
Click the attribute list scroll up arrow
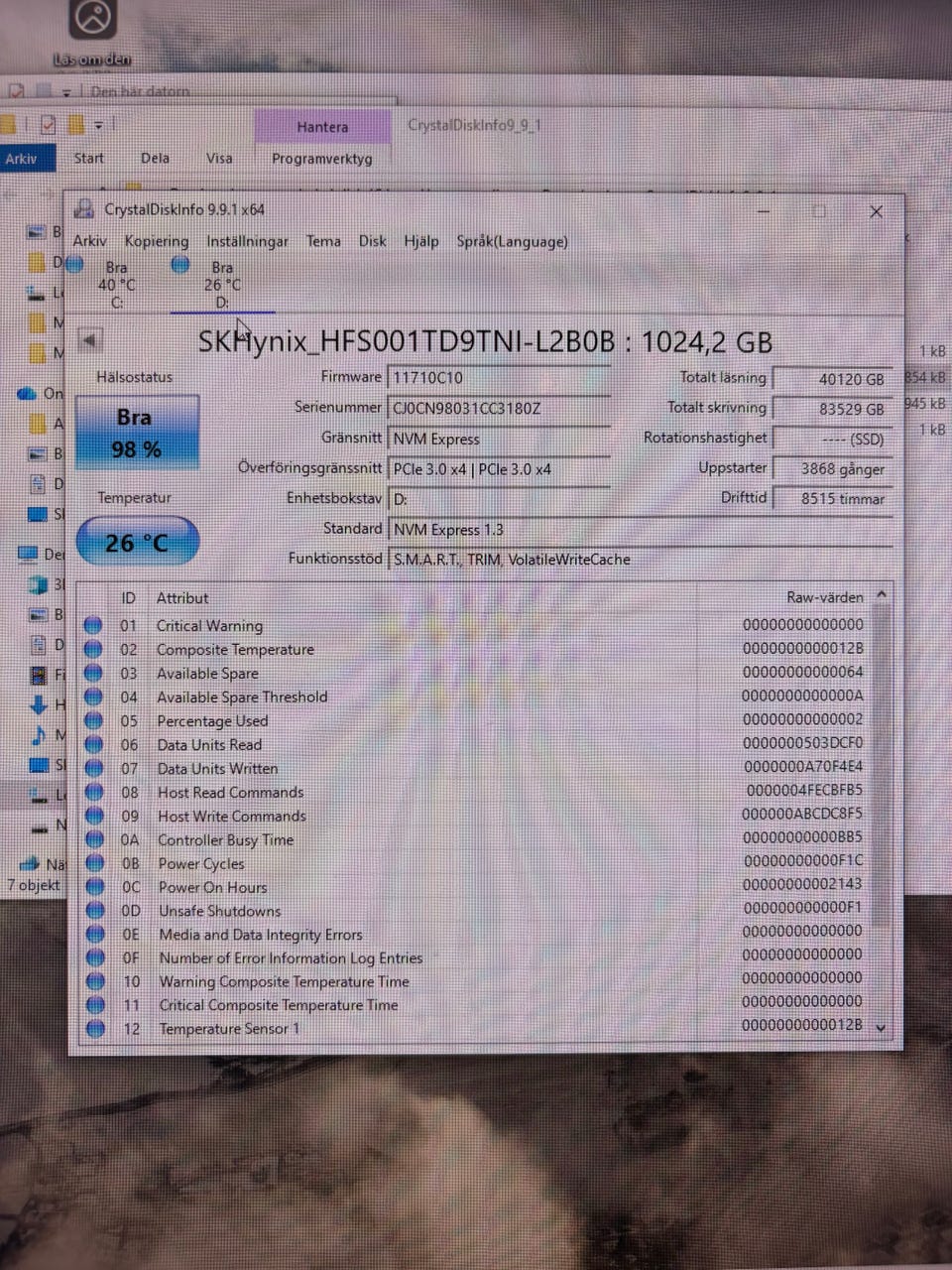[x=881, y=595]
